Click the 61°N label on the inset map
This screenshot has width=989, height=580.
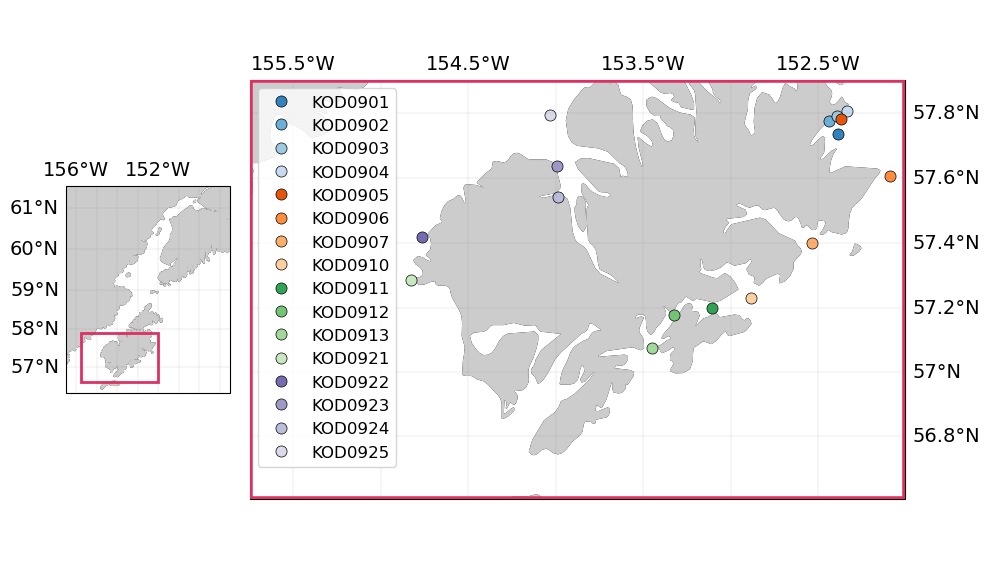(34, 208)
